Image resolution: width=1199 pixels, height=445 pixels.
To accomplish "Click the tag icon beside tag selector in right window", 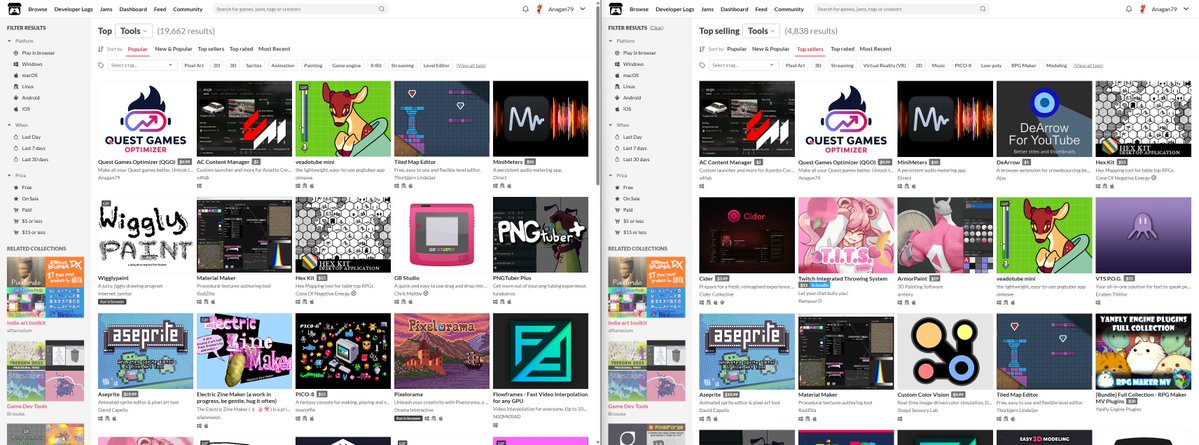I will click(x=702, y=66).
